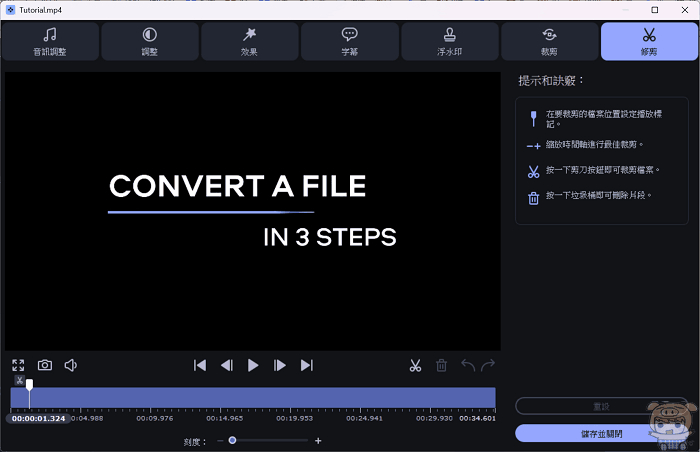Jump to end of video

(307, 366)
